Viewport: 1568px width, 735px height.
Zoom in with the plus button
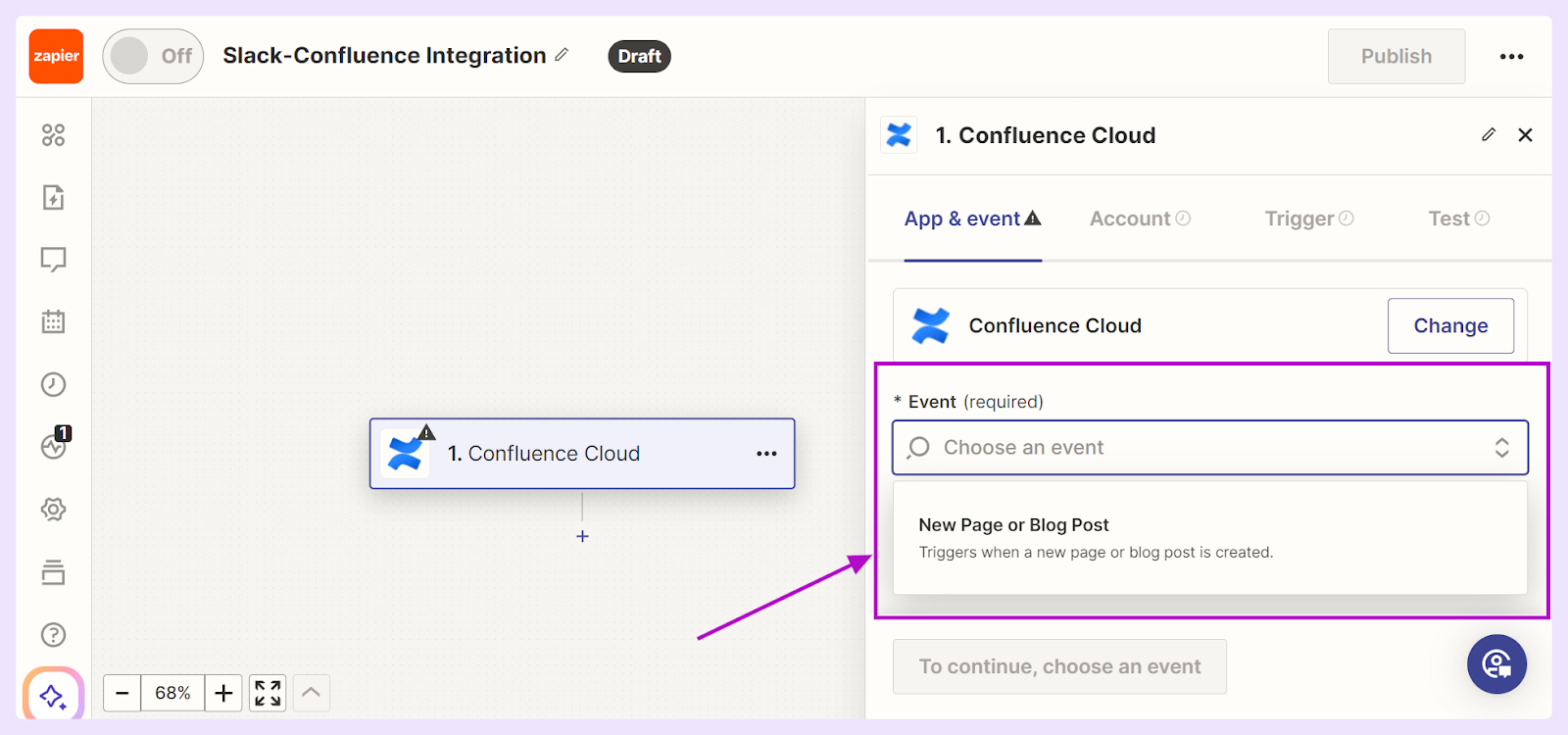(x=223, y=693)
